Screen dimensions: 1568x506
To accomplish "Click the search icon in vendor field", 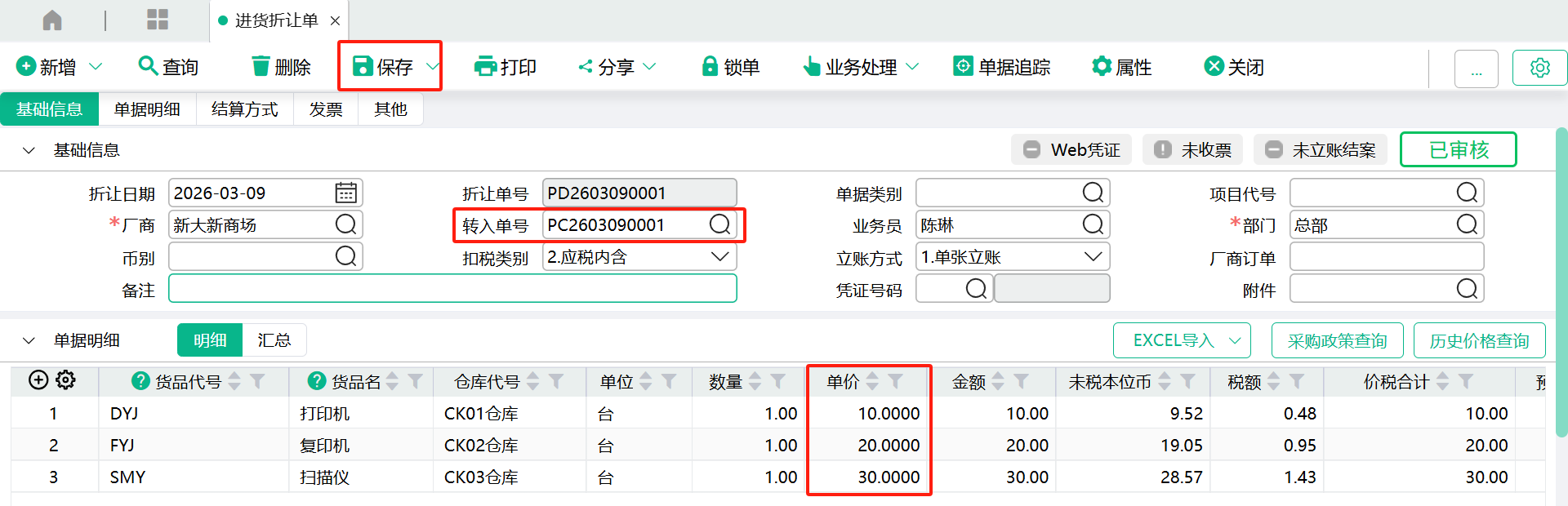I will tap(345, 225).
